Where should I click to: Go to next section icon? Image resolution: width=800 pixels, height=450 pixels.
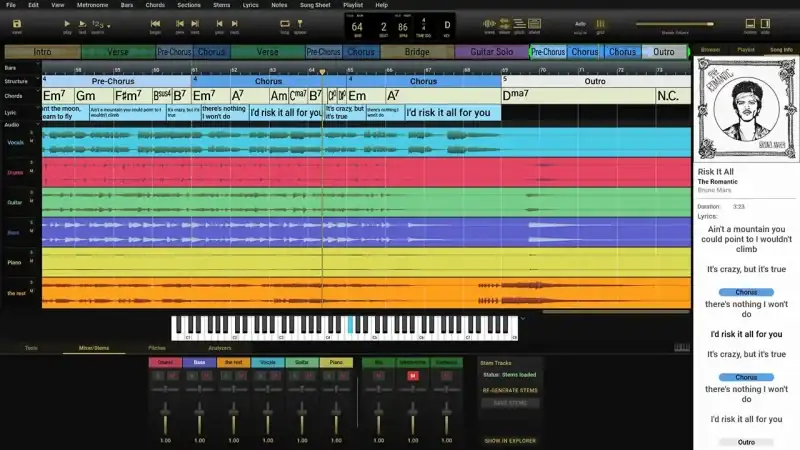coord(195,23)
